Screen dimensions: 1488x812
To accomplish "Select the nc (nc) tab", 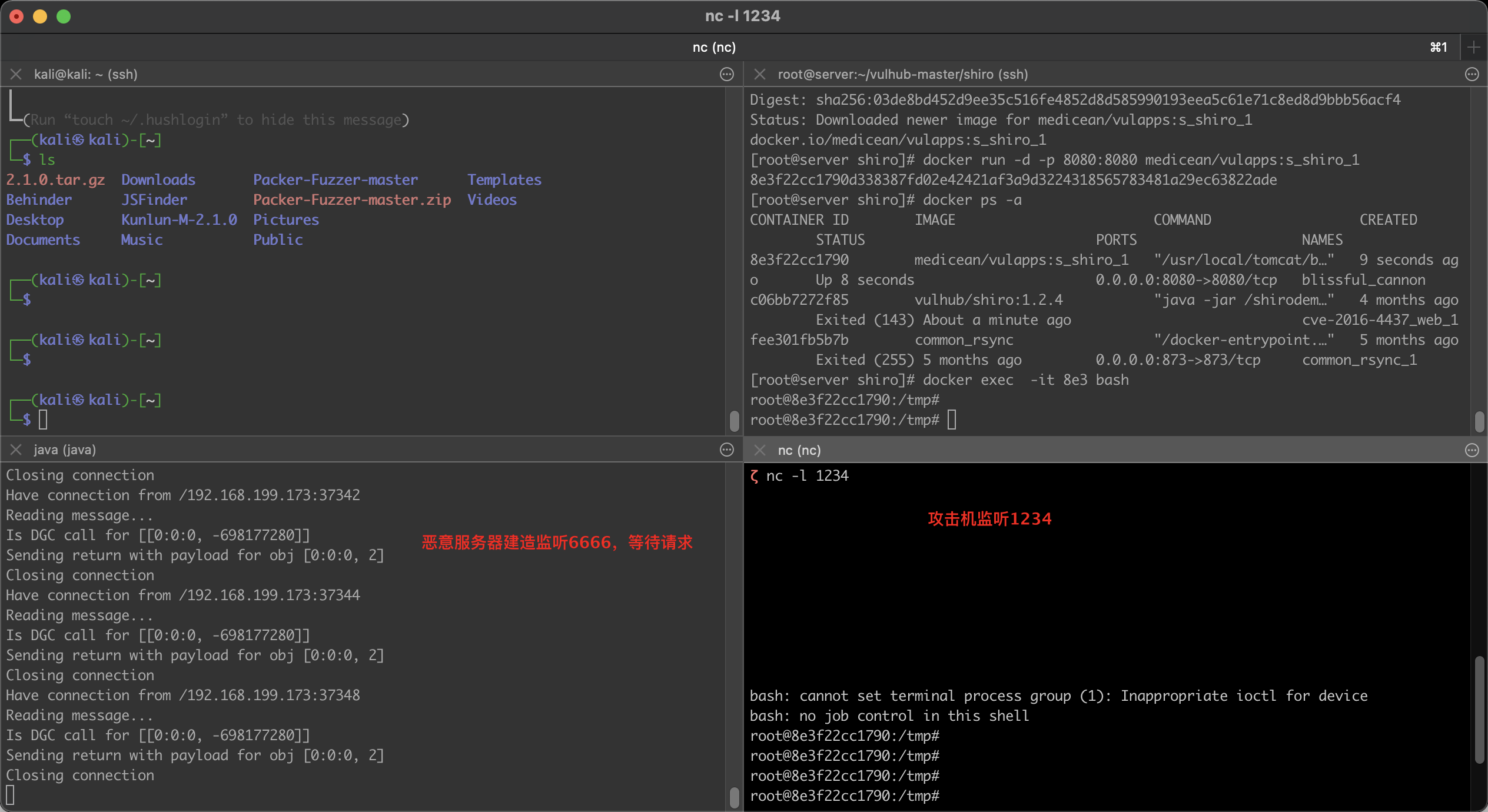I will point(714,47).
